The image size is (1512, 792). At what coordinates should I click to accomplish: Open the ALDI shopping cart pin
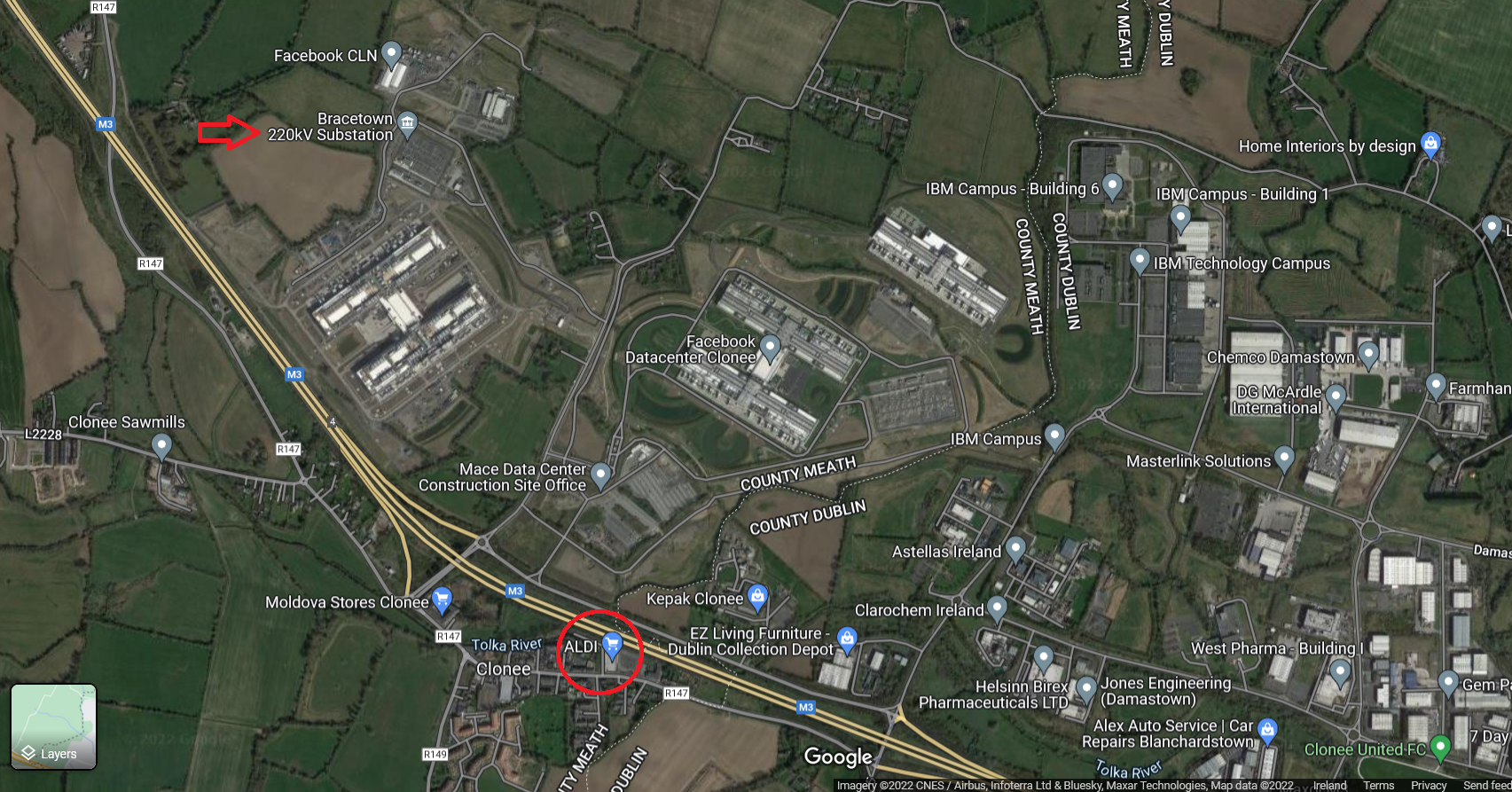click(x=612, y=646)
